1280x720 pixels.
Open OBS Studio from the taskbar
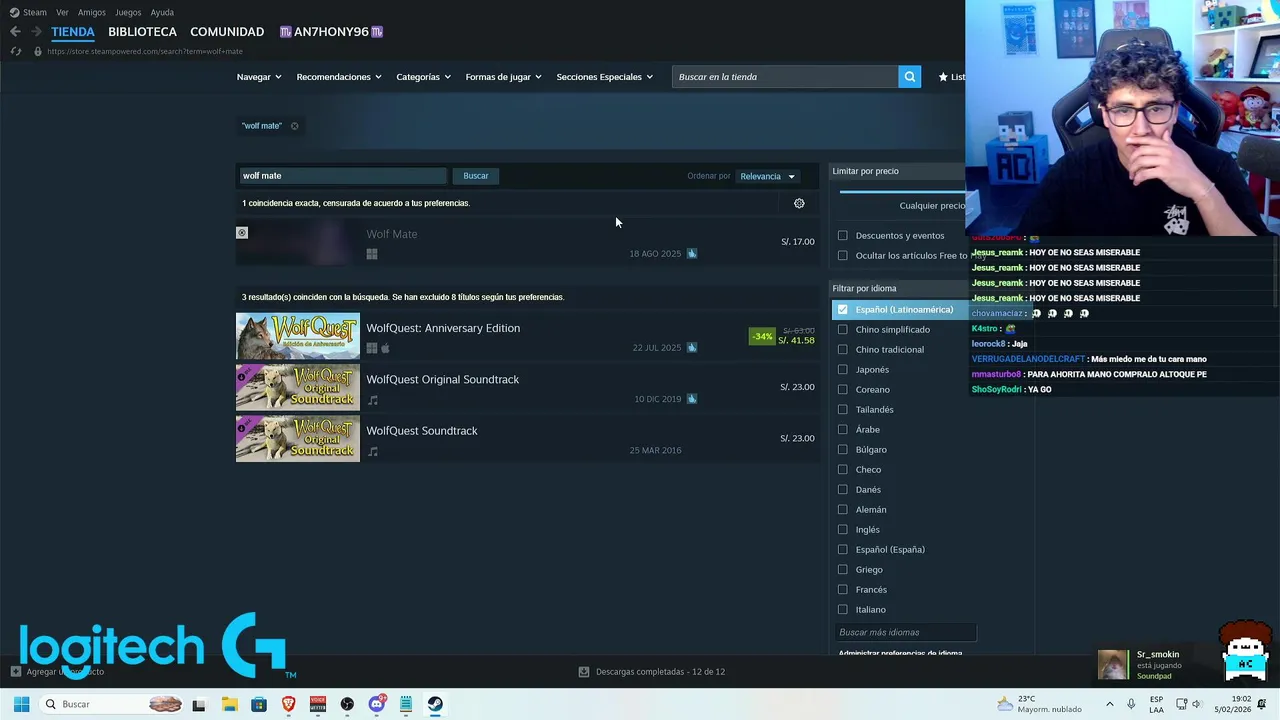point(347,704)
